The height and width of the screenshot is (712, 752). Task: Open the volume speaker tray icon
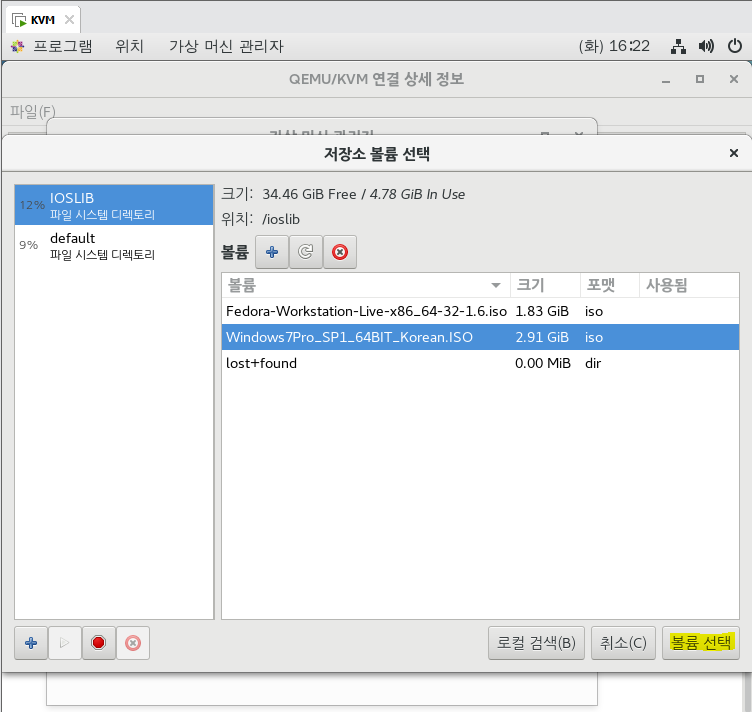pyautogui.click(x=706, y=46)
